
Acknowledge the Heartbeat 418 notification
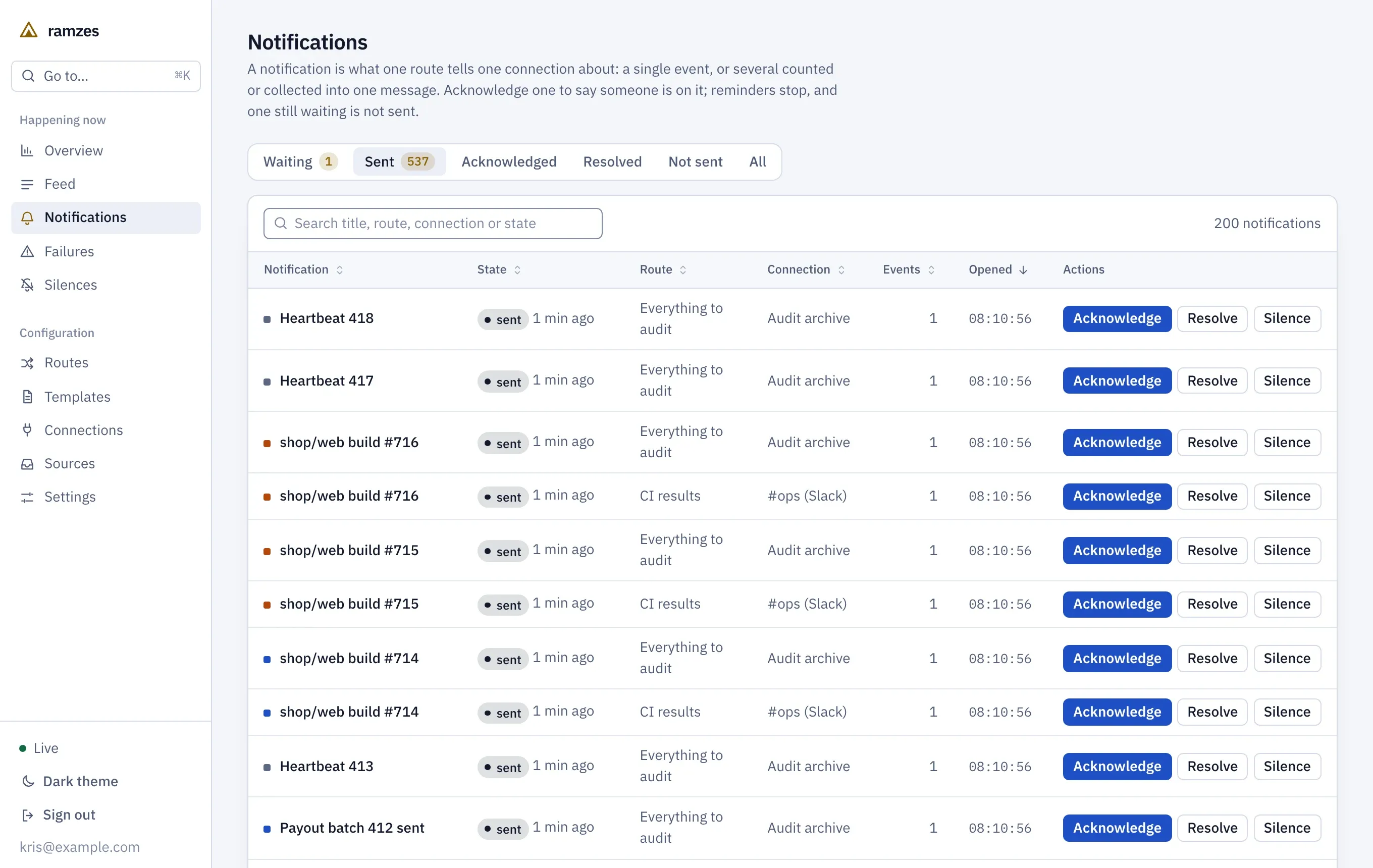(x=1117, y=318)
